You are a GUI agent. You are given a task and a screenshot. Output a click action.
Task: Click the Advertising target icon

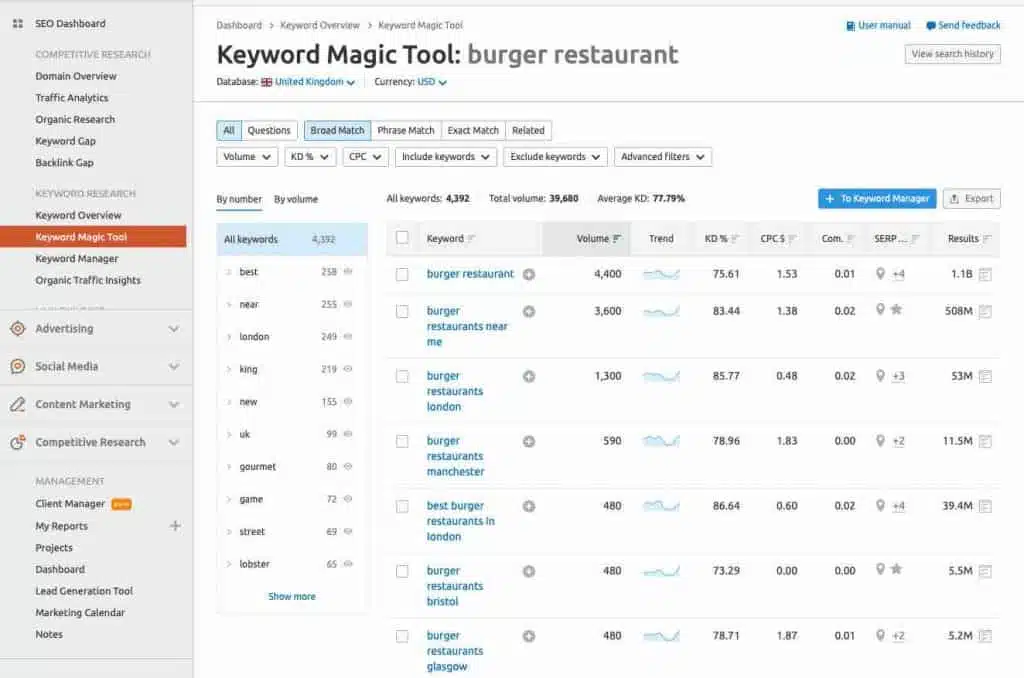click(18, 329)
